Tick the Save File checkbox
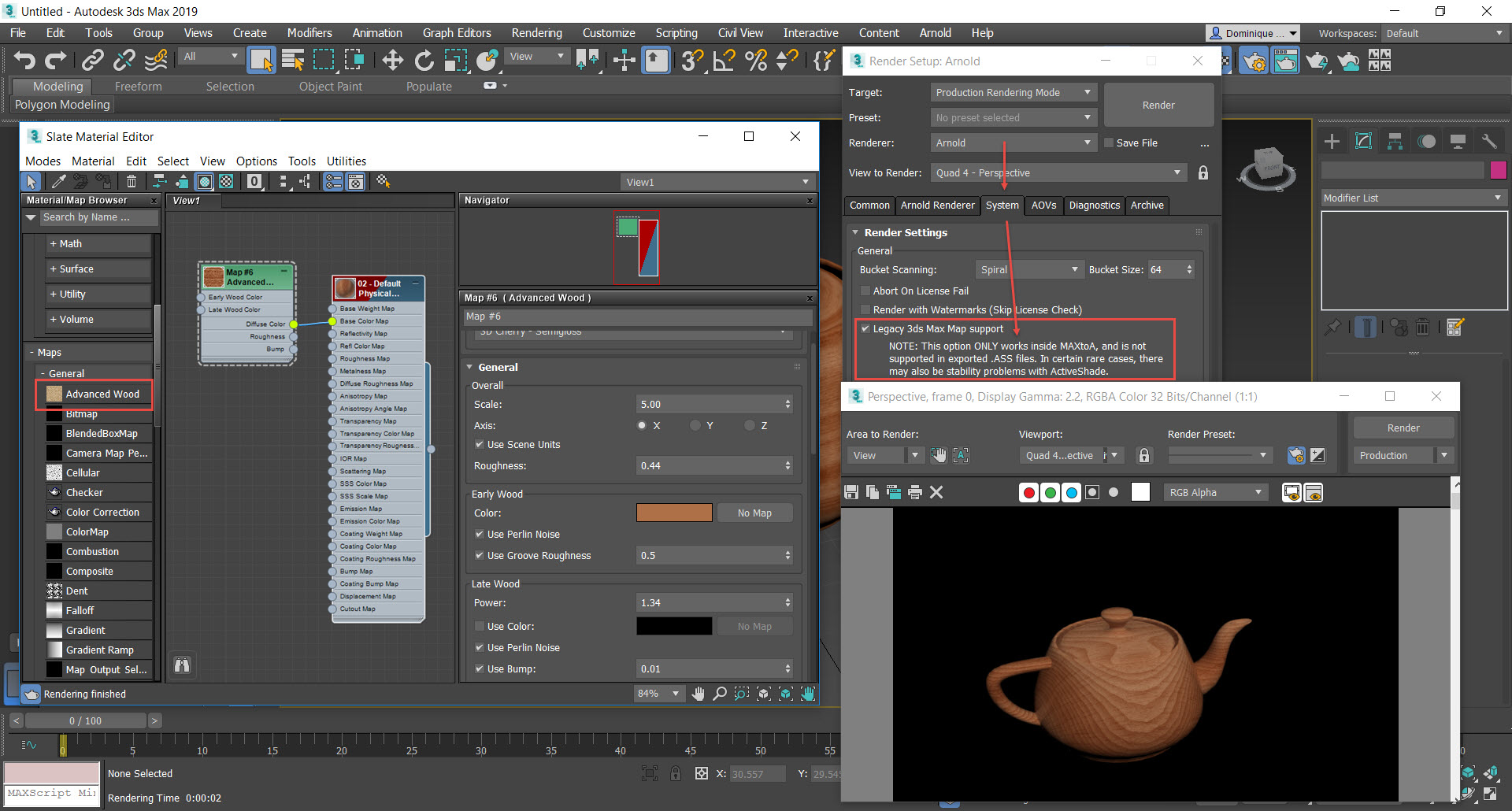1512x811 pixels. [x=1109, y=143]
